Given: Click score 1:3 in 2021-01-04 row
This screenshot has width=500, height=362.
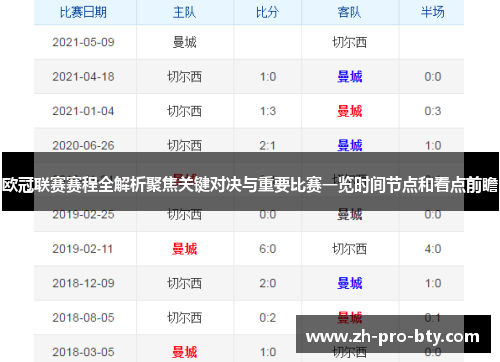Looking at the screenshot, I should (268, 111).
